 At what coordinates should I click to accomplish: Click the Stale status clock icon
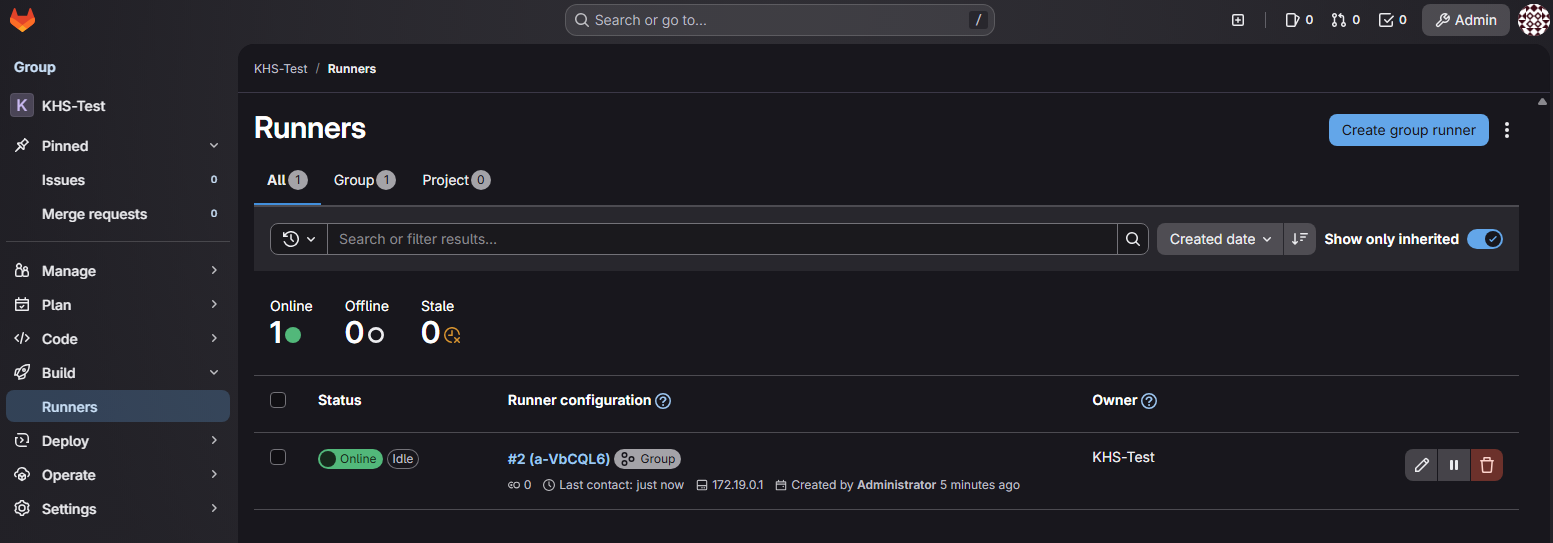click(453, 335)
